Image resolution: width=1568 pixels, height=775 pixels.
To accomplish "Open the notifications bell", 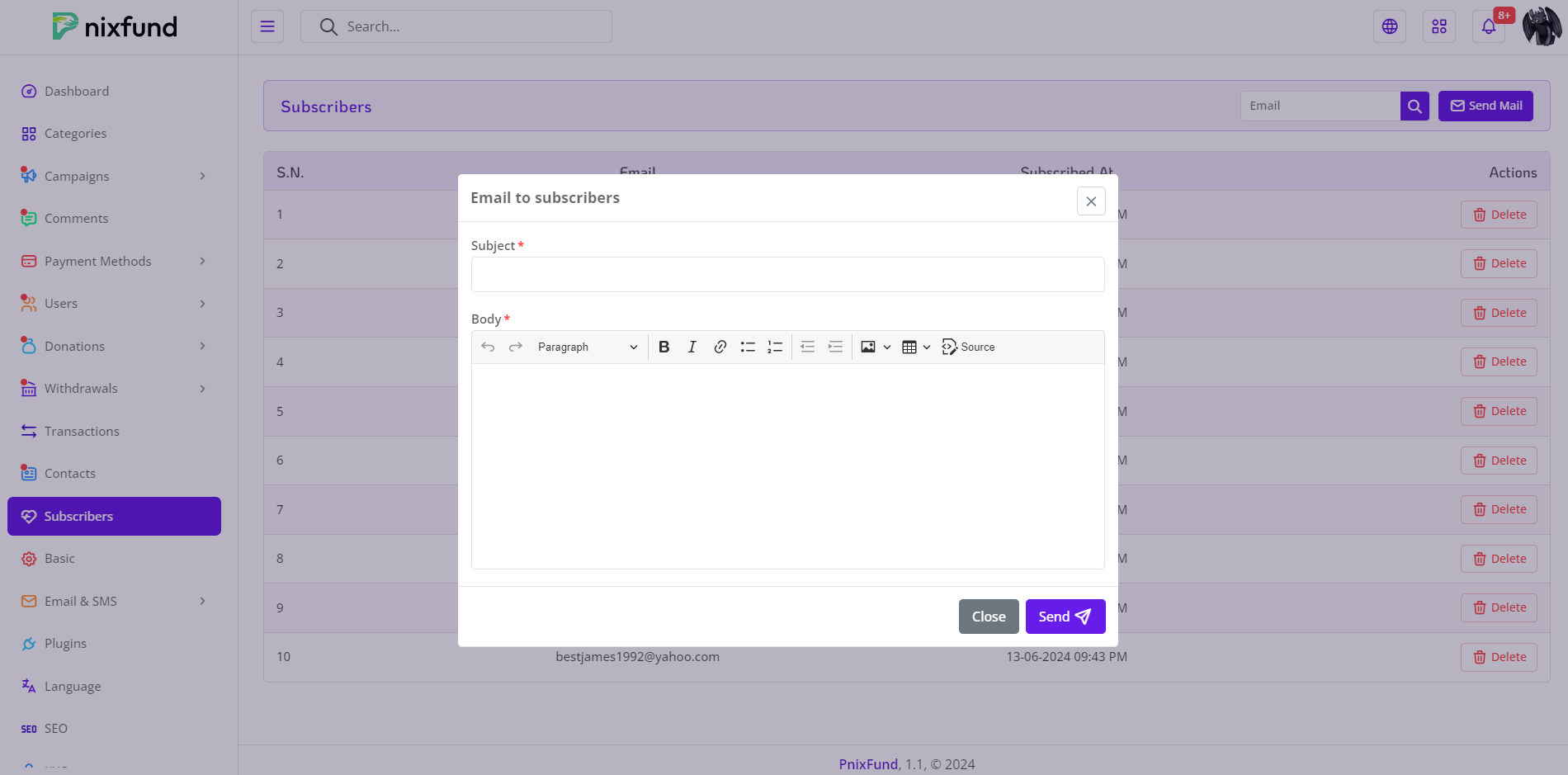I will pyautogui.click(x=1488, y=26).
